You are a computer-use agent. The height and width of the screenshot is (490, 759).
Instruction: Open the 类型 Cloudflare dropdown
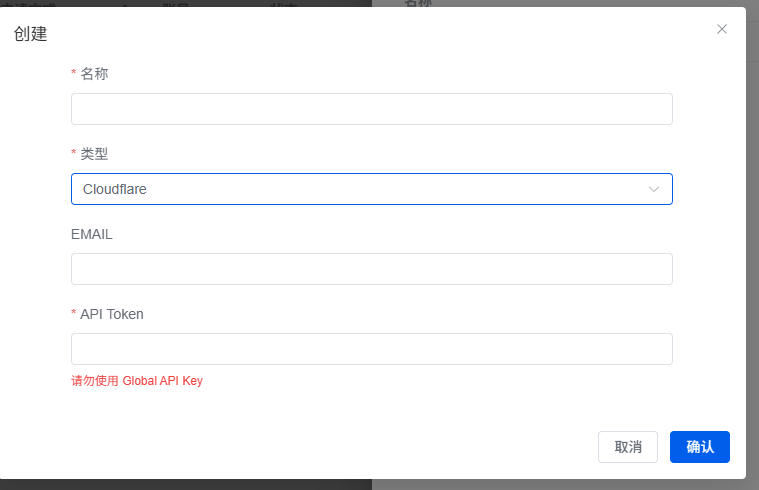pyautogui.click(x=372, y=189)
